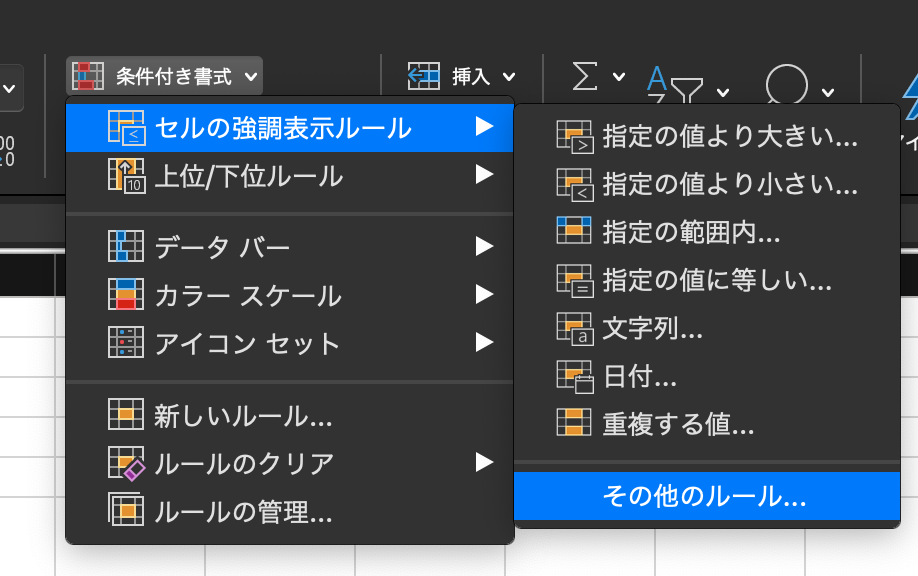The height and width of the screenshot is (576, 918).
Task: Open ルールのクリア menu item
Action: pos(290,464)
